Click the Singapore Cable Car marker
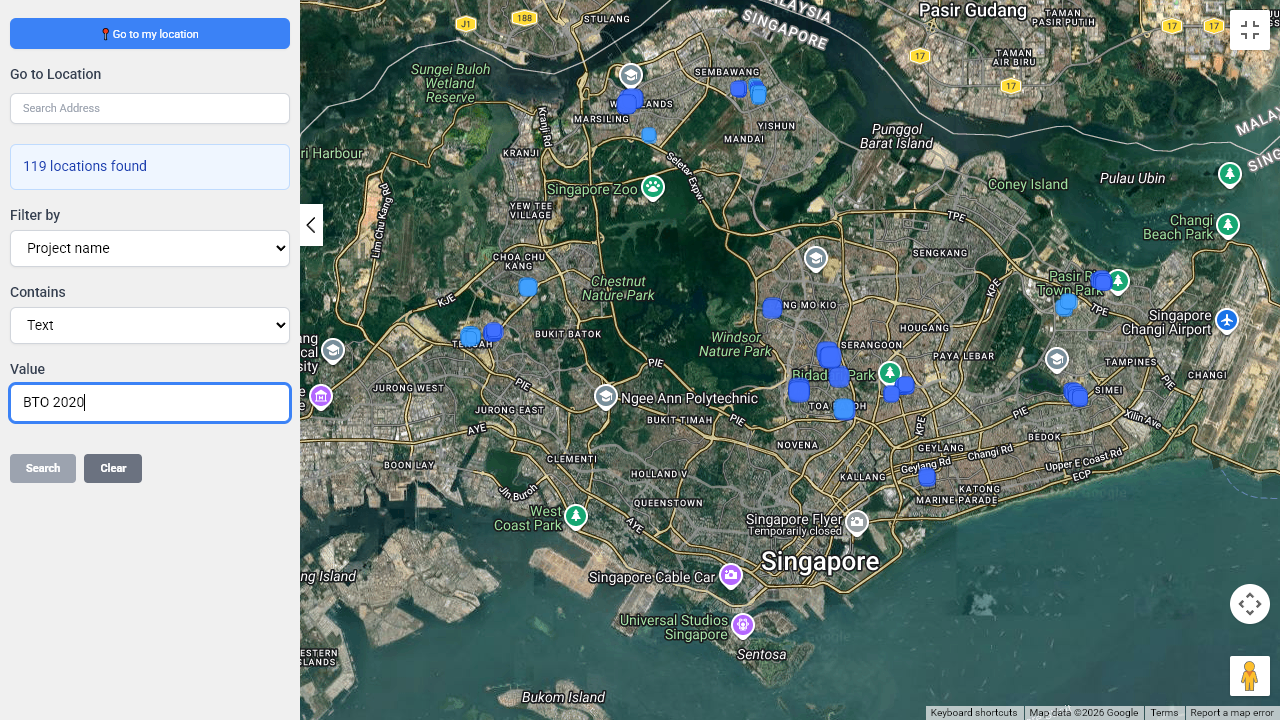Image resolution: width=1280 pixels, height=720 pixels. coord(731,576)
